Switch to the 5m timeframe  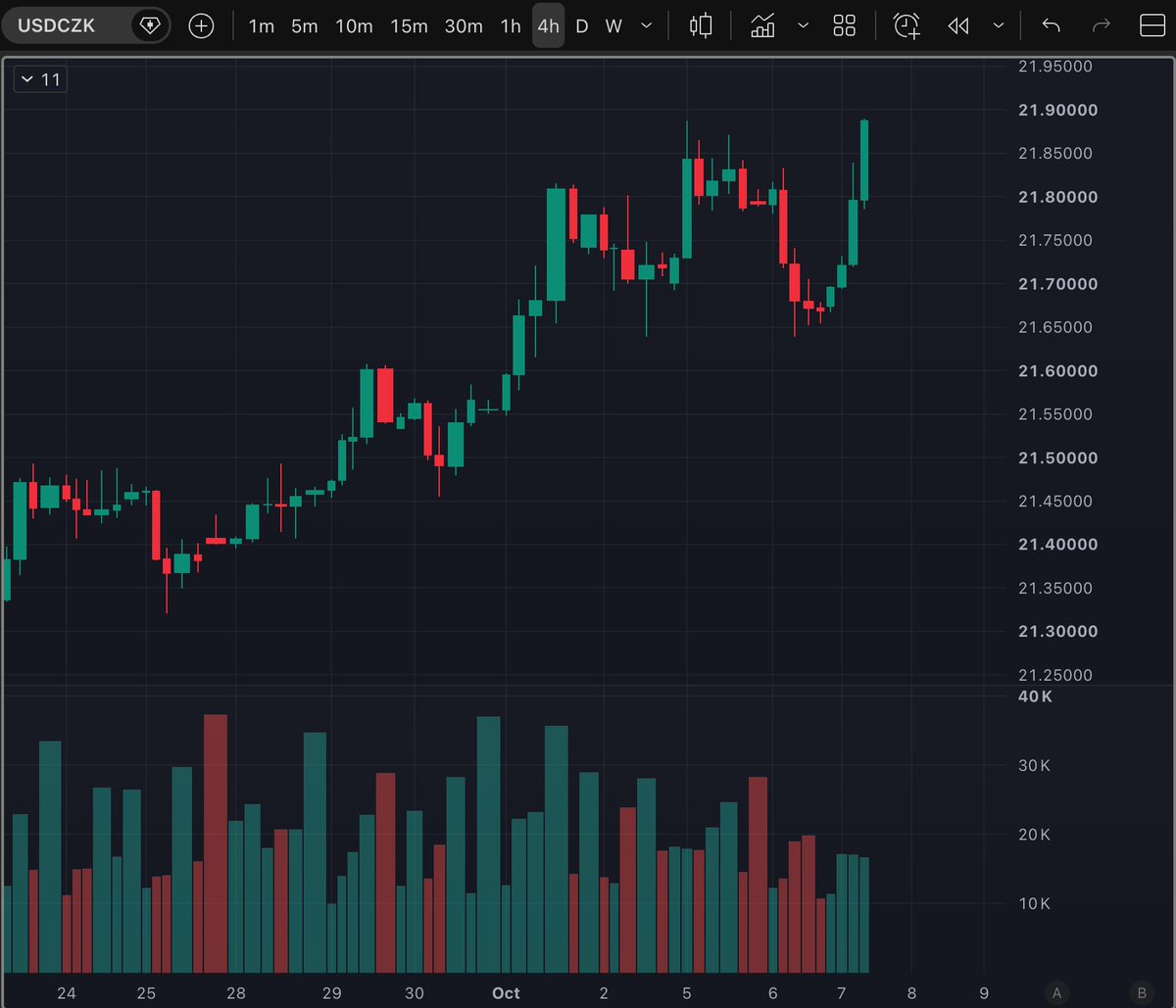pos(304,26)
